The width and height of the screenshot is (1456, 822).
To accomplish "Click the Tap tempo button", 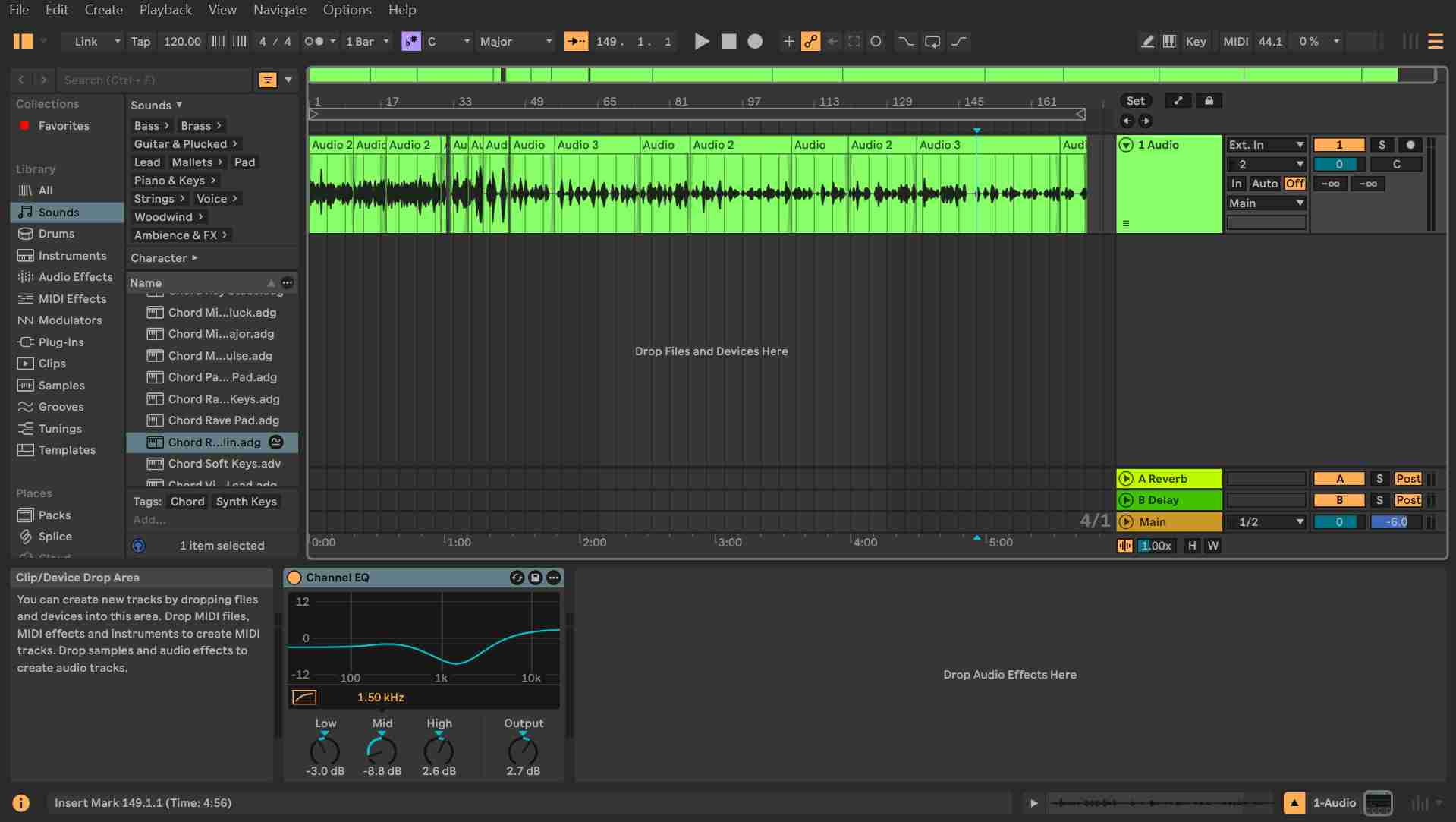I will click(140, 41).
